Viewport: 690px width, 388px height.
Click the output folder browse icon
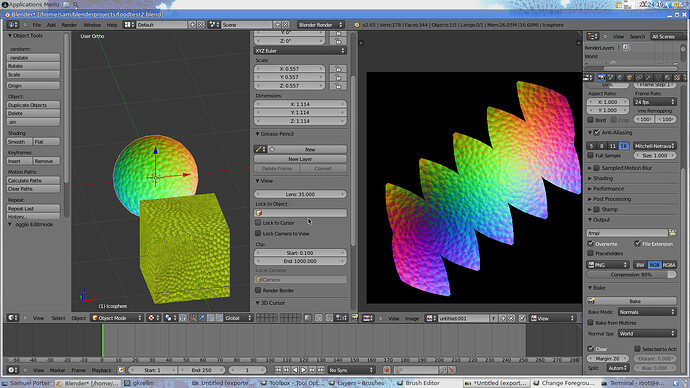click(x=672, y=233)
